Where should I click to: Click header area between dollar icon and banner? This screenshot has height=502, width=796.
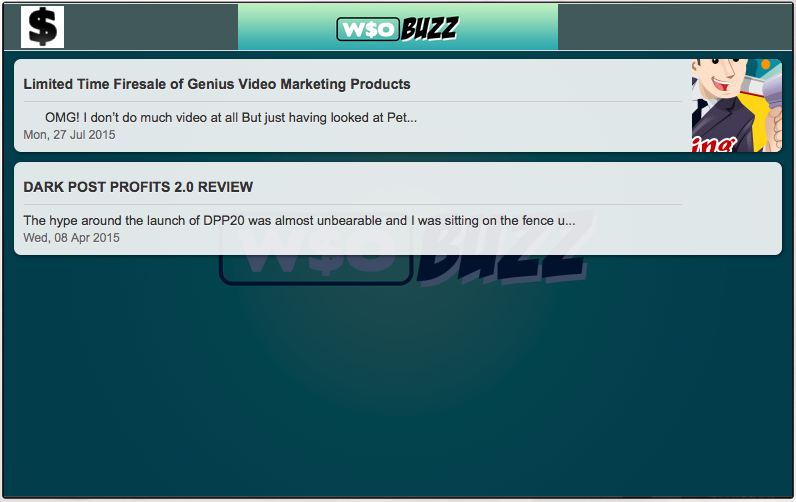(151, 27)
